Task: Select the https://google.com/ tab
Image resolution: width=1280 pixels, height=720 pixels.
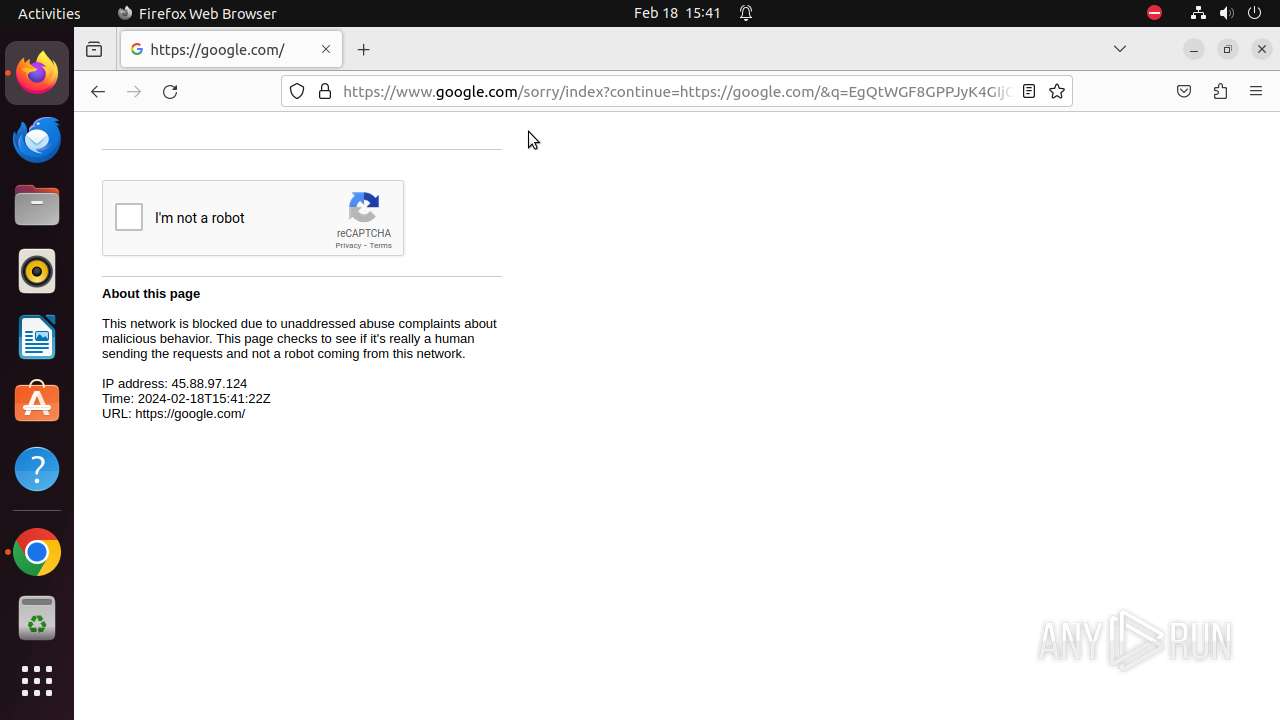Action: pos(231,49)
